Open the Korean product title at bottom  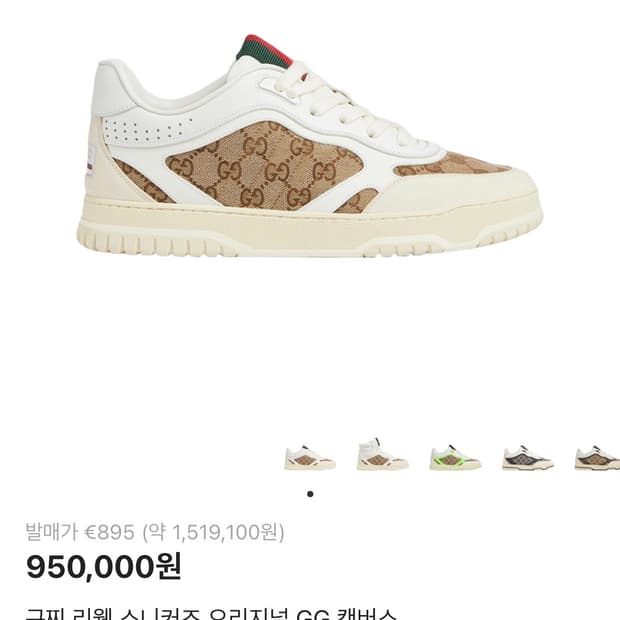coord(211,614)
